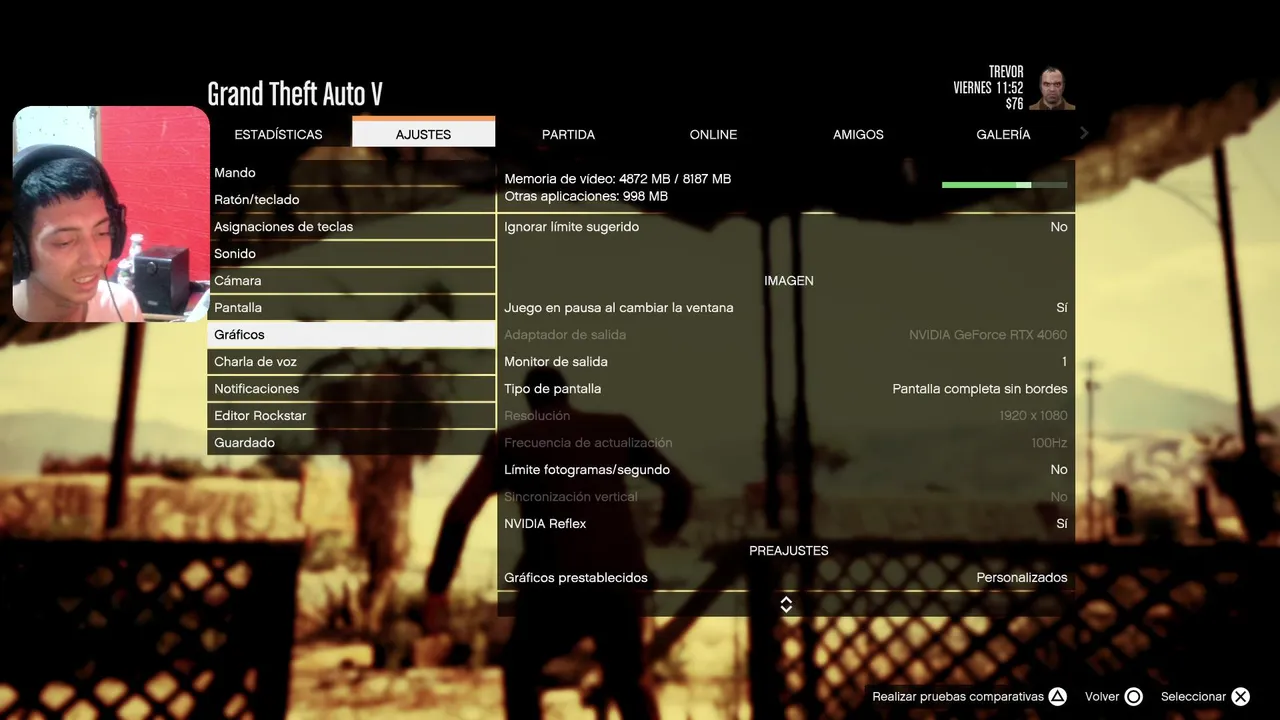Open the Galería tab
Image resolution: width=1280 pixels, height=720 pixels.
[x=1003, y=134]
